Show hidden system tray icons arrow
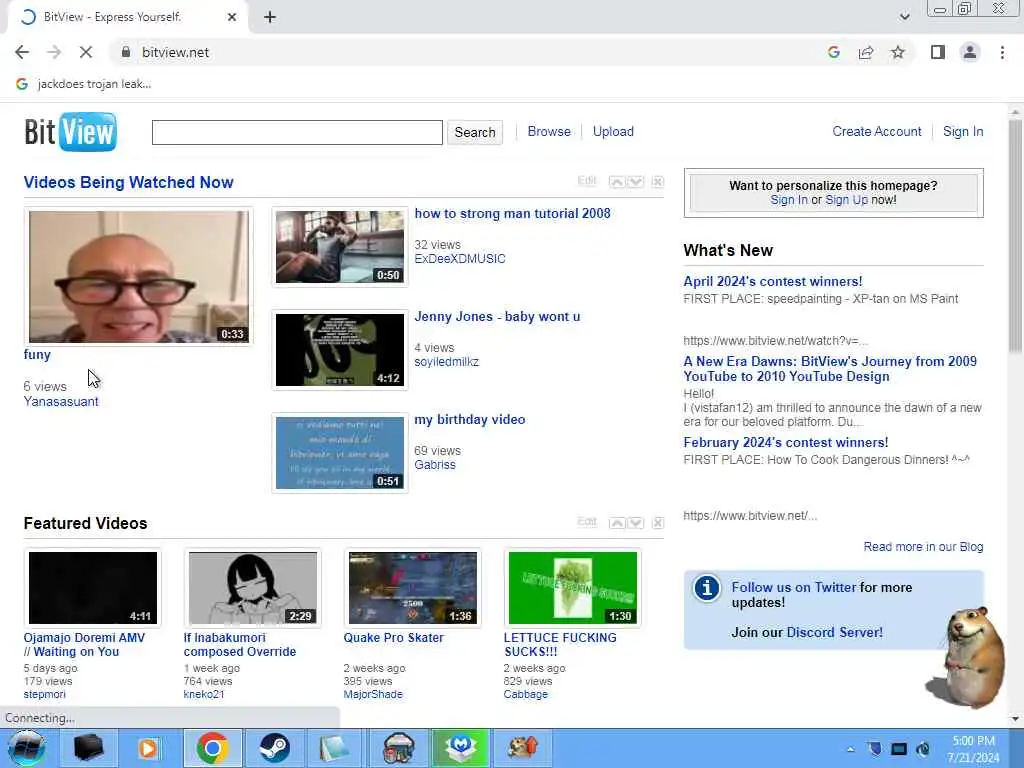 click(x=850, y=749)
